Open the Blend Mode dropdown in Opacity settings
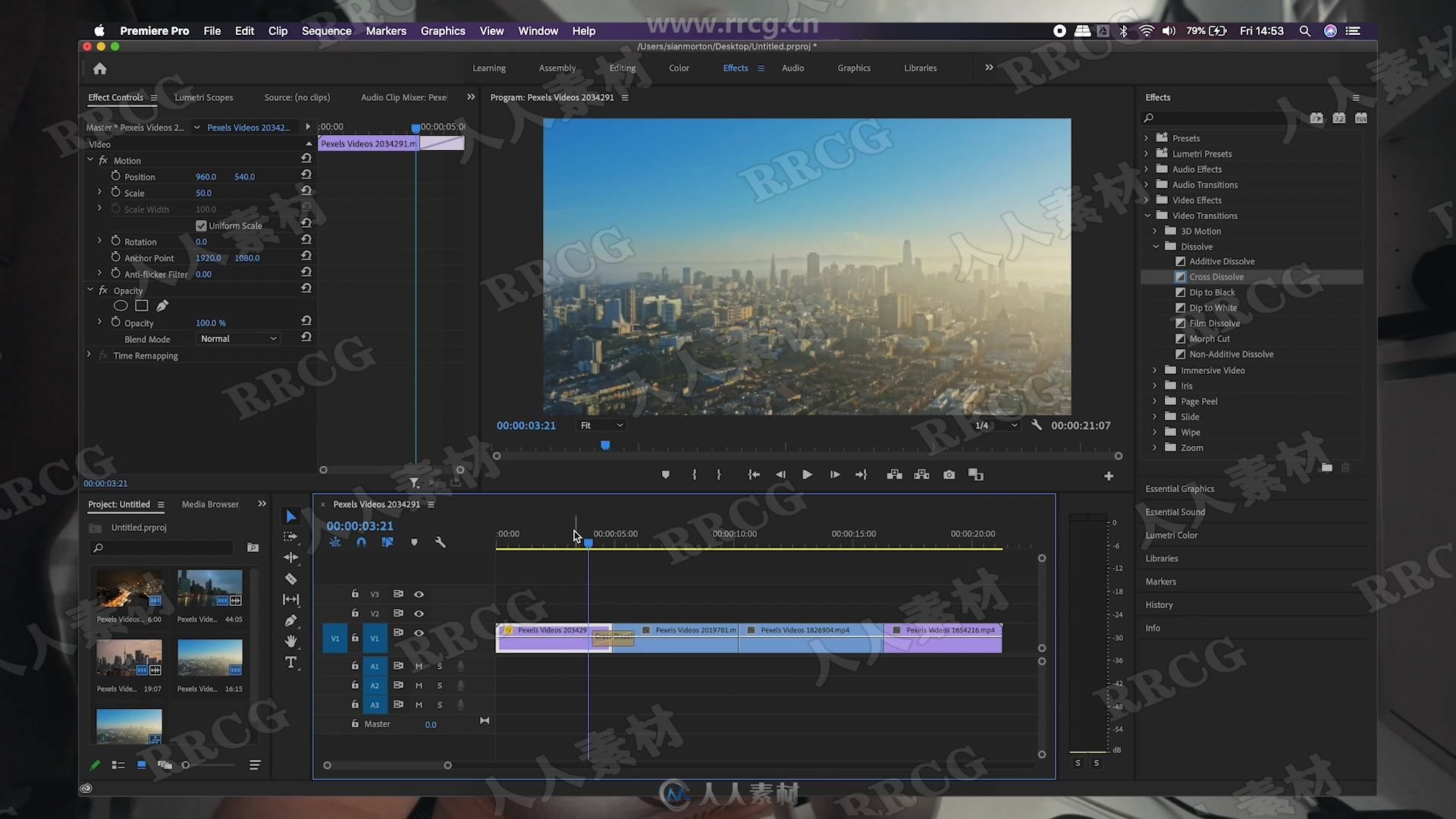This screenshot has width=1456, height=819. [x=237, y=338]
